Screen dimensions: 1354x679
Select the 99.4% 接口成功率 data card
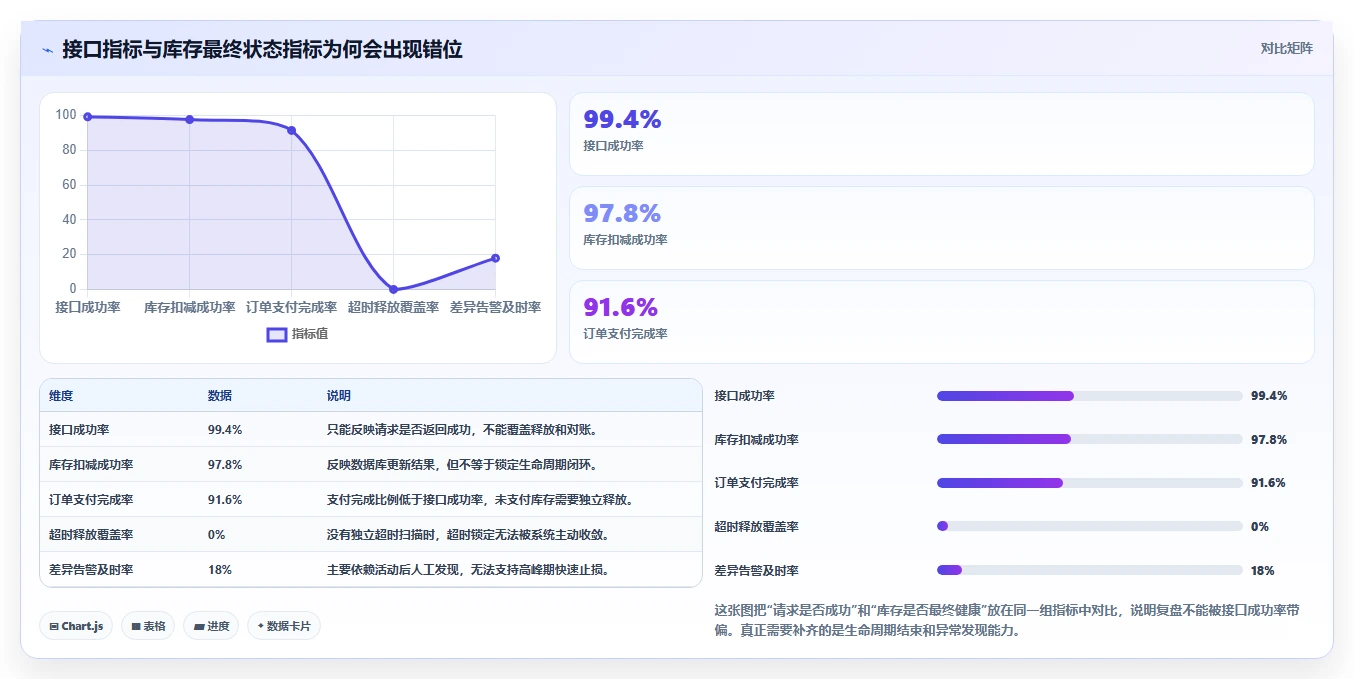tap(941, 134)
